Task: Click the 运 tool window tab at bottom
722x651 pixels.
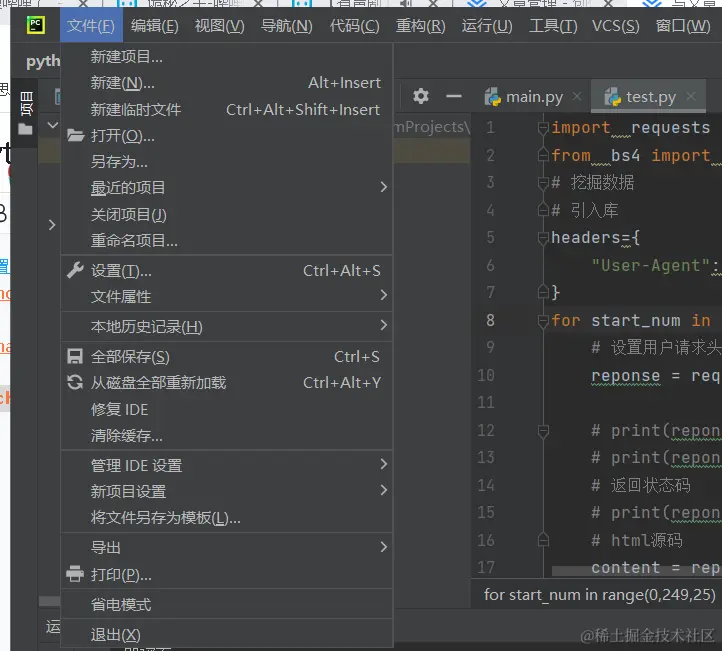Action: [53, 626]
